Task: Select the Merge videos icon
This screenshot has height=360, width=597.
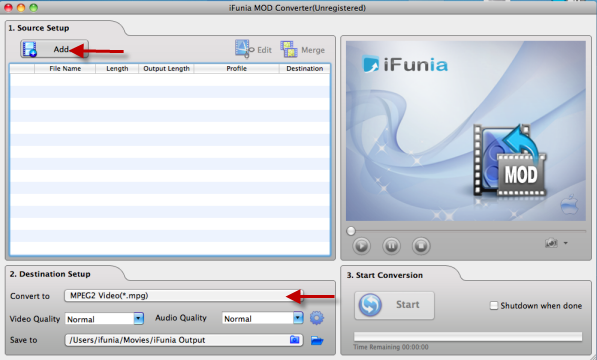Action: (303, 49)
